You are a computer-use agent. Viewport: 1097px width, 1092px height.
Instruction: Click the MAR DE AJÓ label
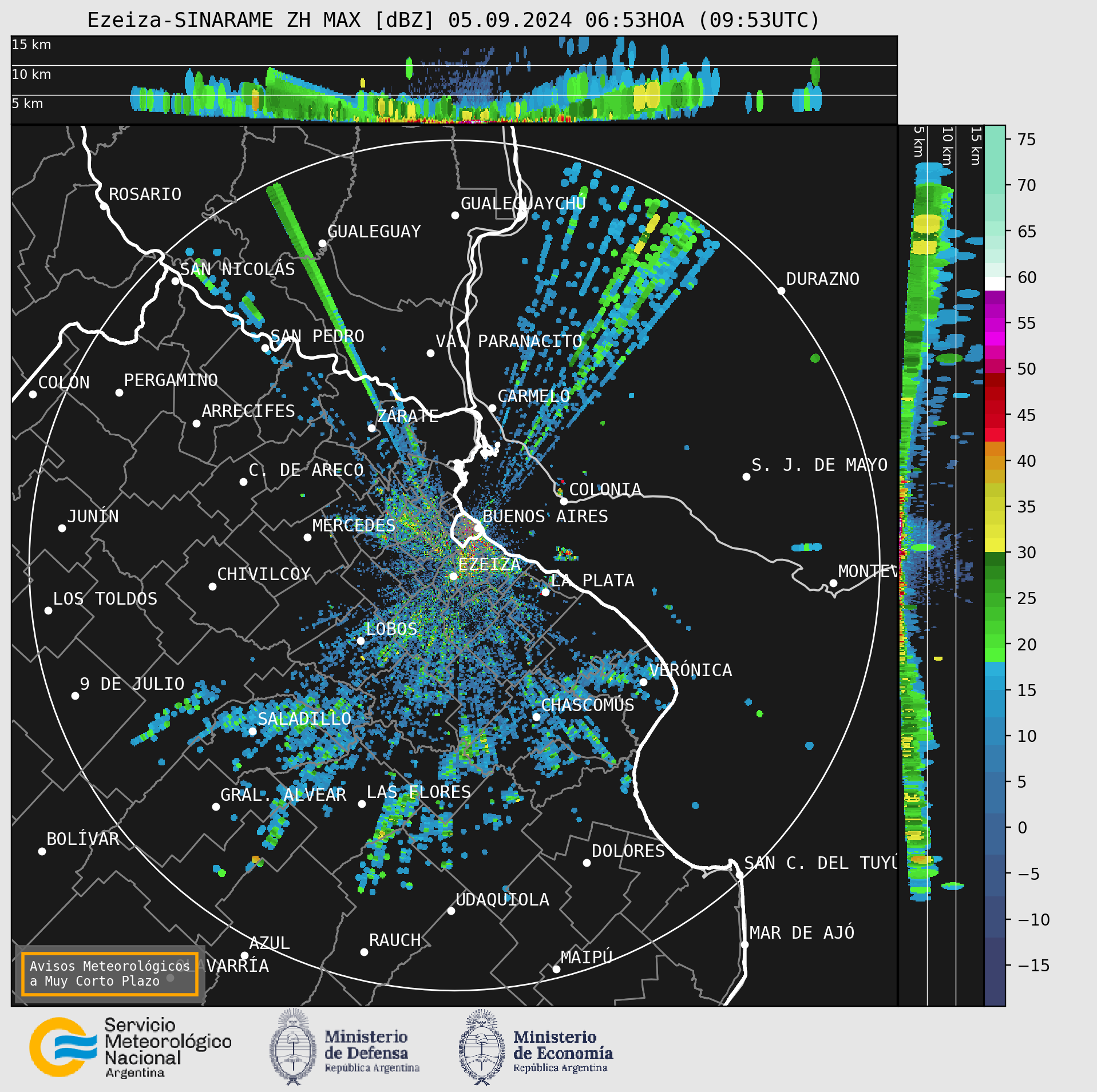click(x=802, y=932)
